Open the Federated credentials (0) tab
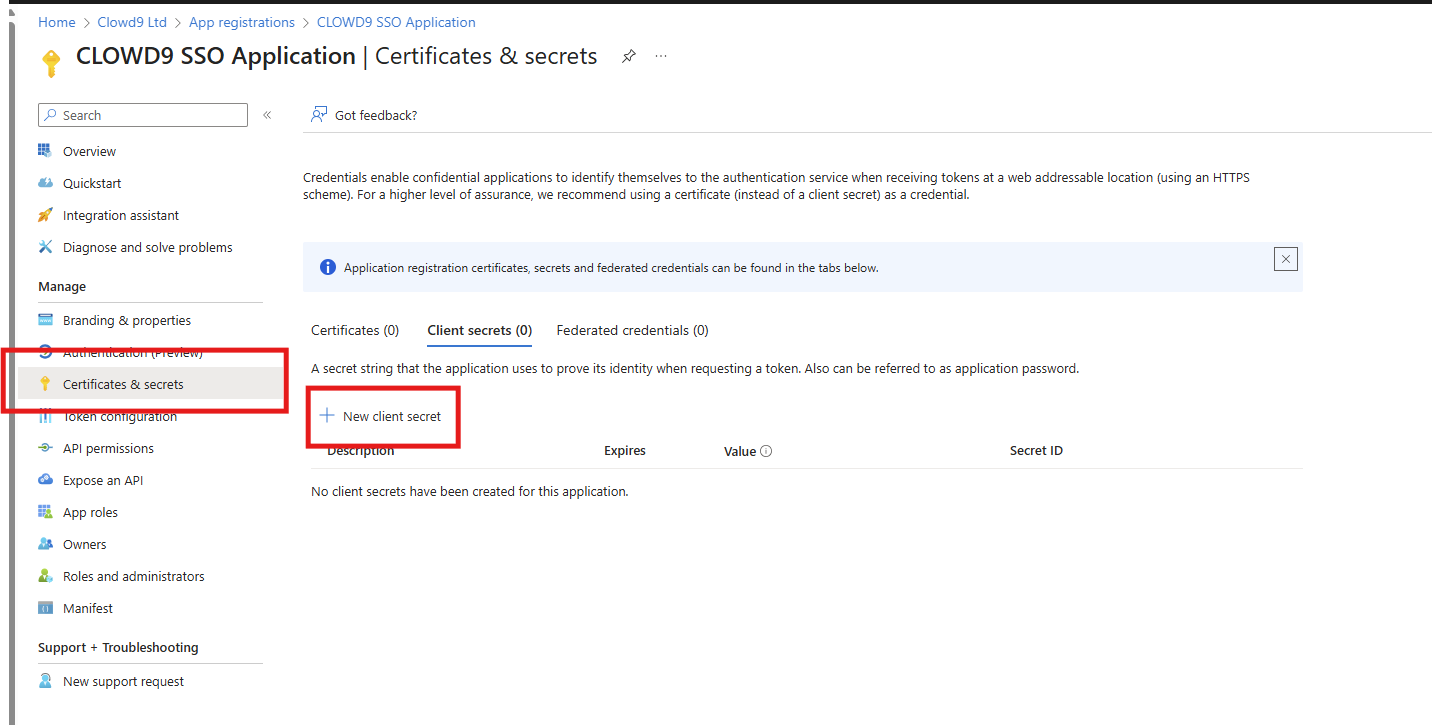 pyautogui.click(x=632, y=330)
